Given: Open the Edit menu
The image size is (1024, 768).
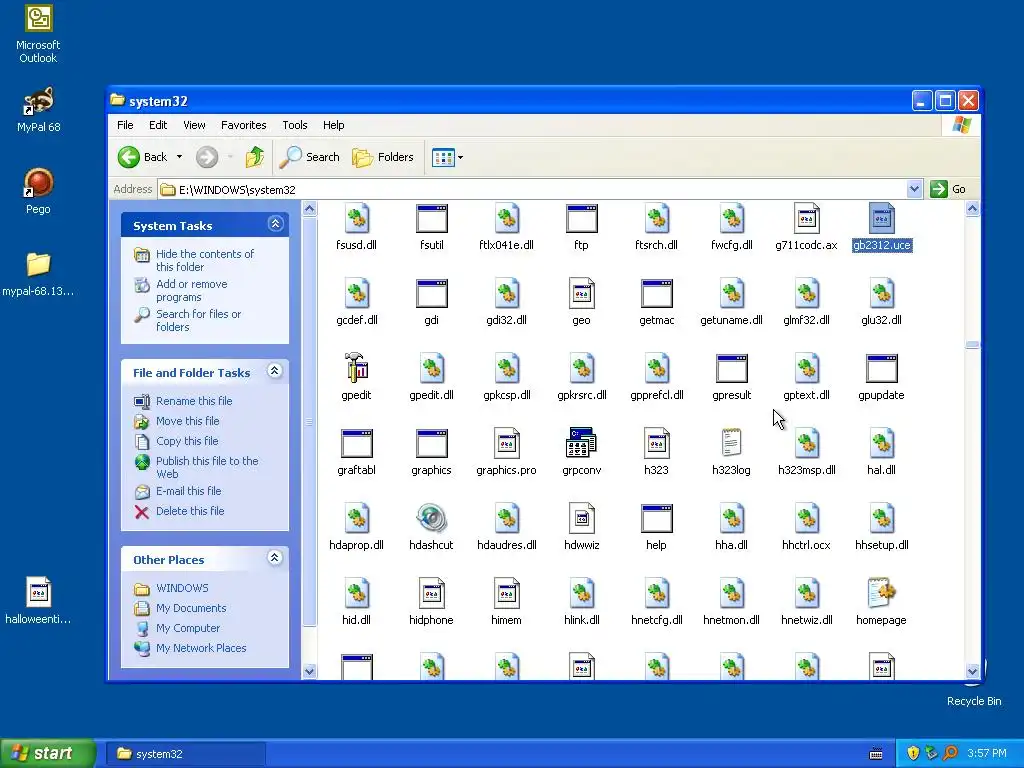Looking at the screenshot, I should [x=157, y=125].
